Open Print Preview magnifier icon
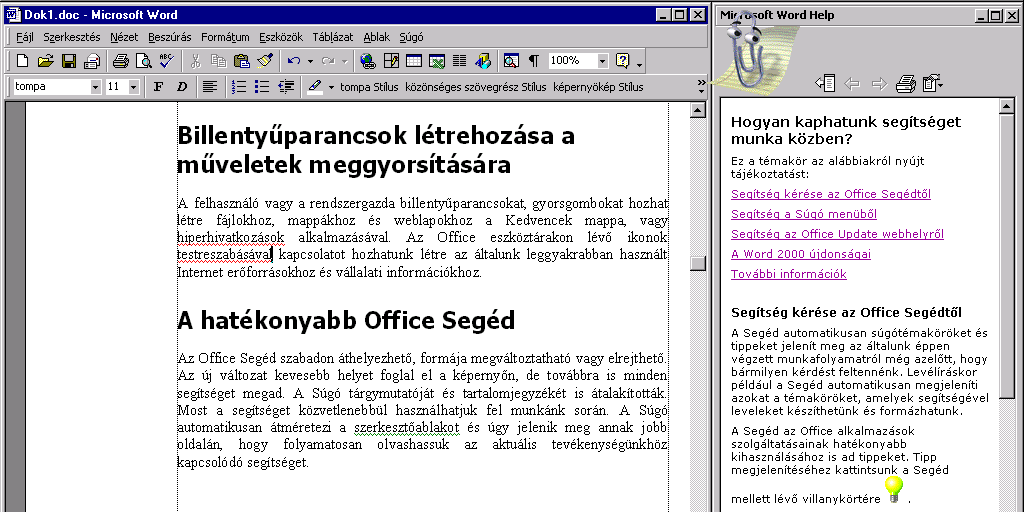The width and height of the screenshot is (1024, 512). coord(144,61)
